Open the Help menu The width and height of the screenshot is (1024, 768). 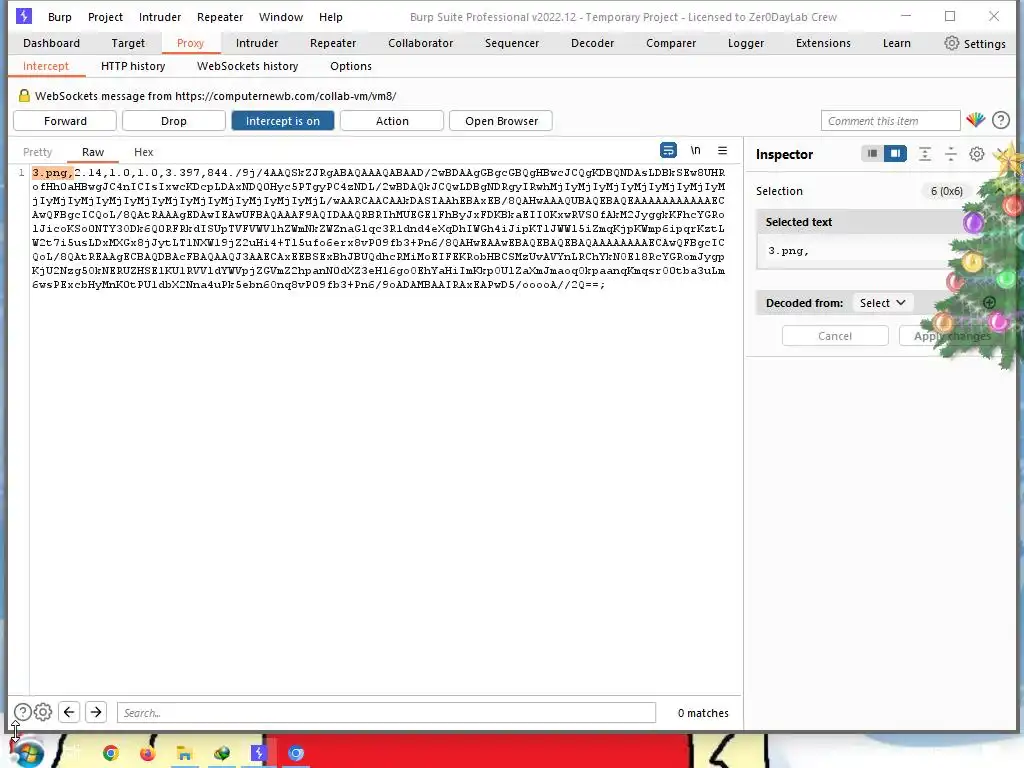330,17
